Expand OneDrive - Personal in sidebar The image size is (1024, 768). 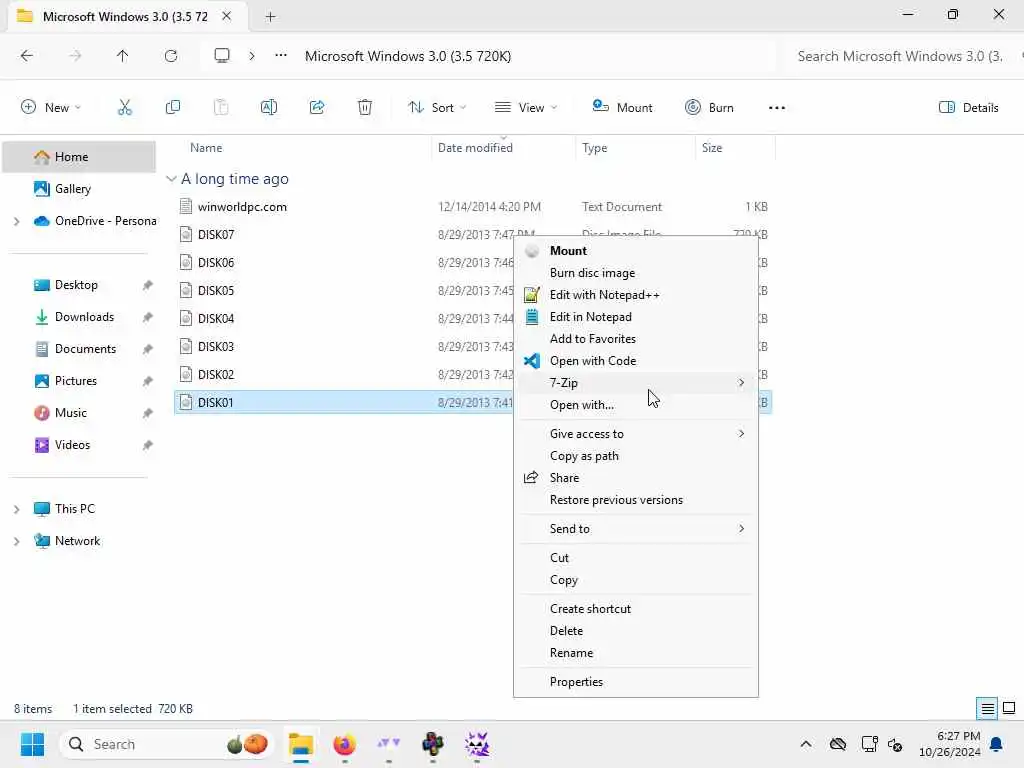coord(16,221)
